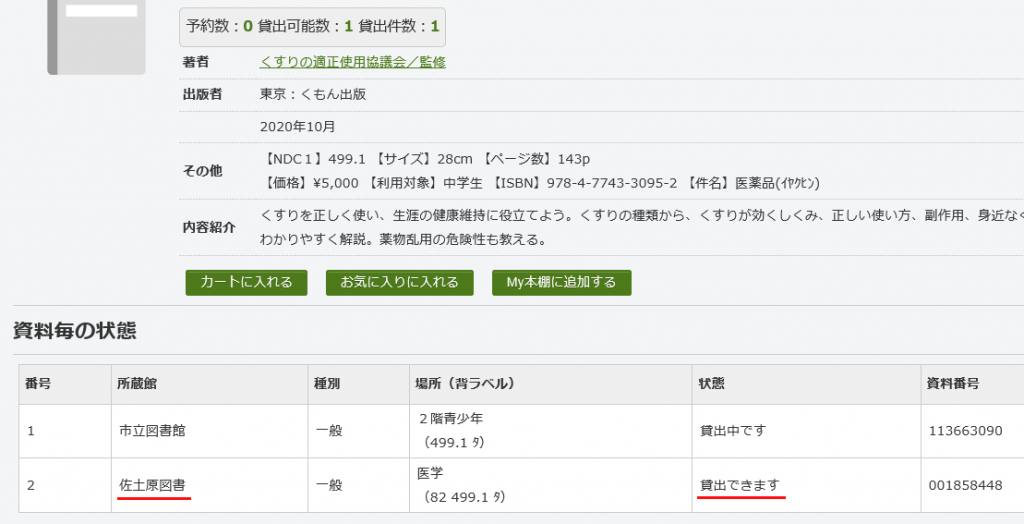Click the row number 2 cell
Image resolution: width=1024 pixels, height=524 pixels.
tap(65, 485)
